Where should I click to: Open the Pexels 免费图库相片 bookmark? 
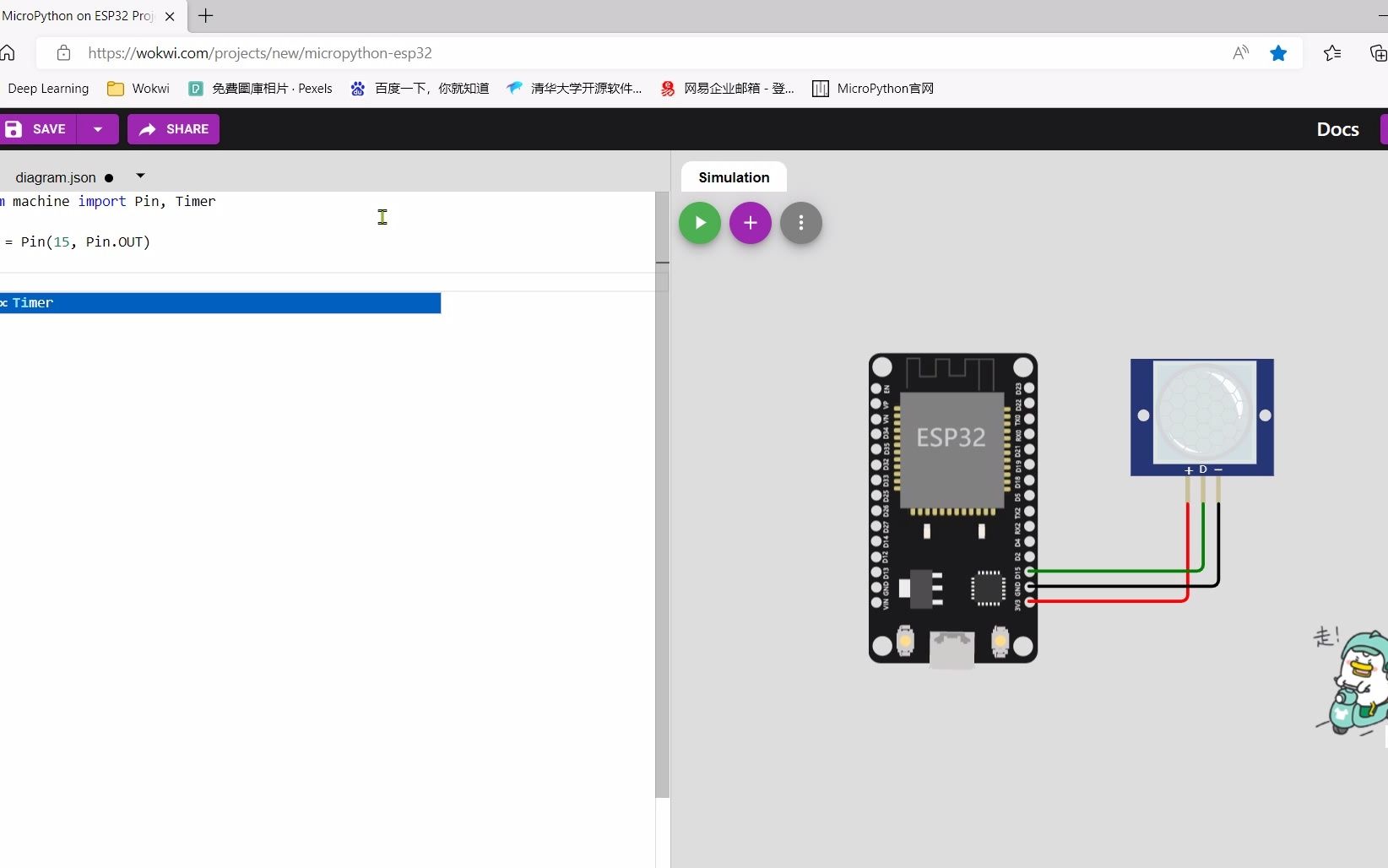260,88
